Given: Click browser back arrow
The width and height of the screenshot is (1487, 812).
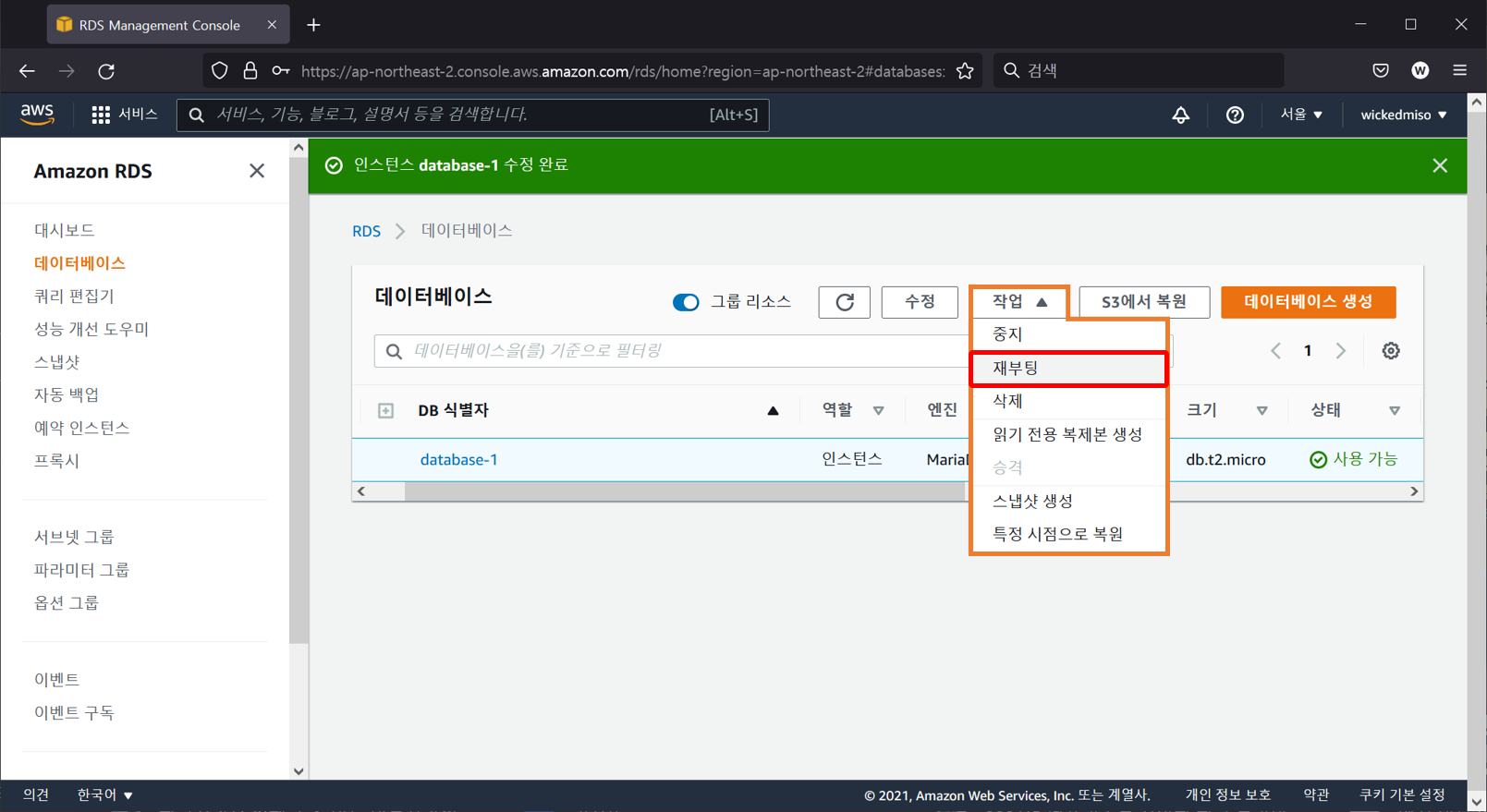Looking at the screenshot, I should [x=27, y=71].
